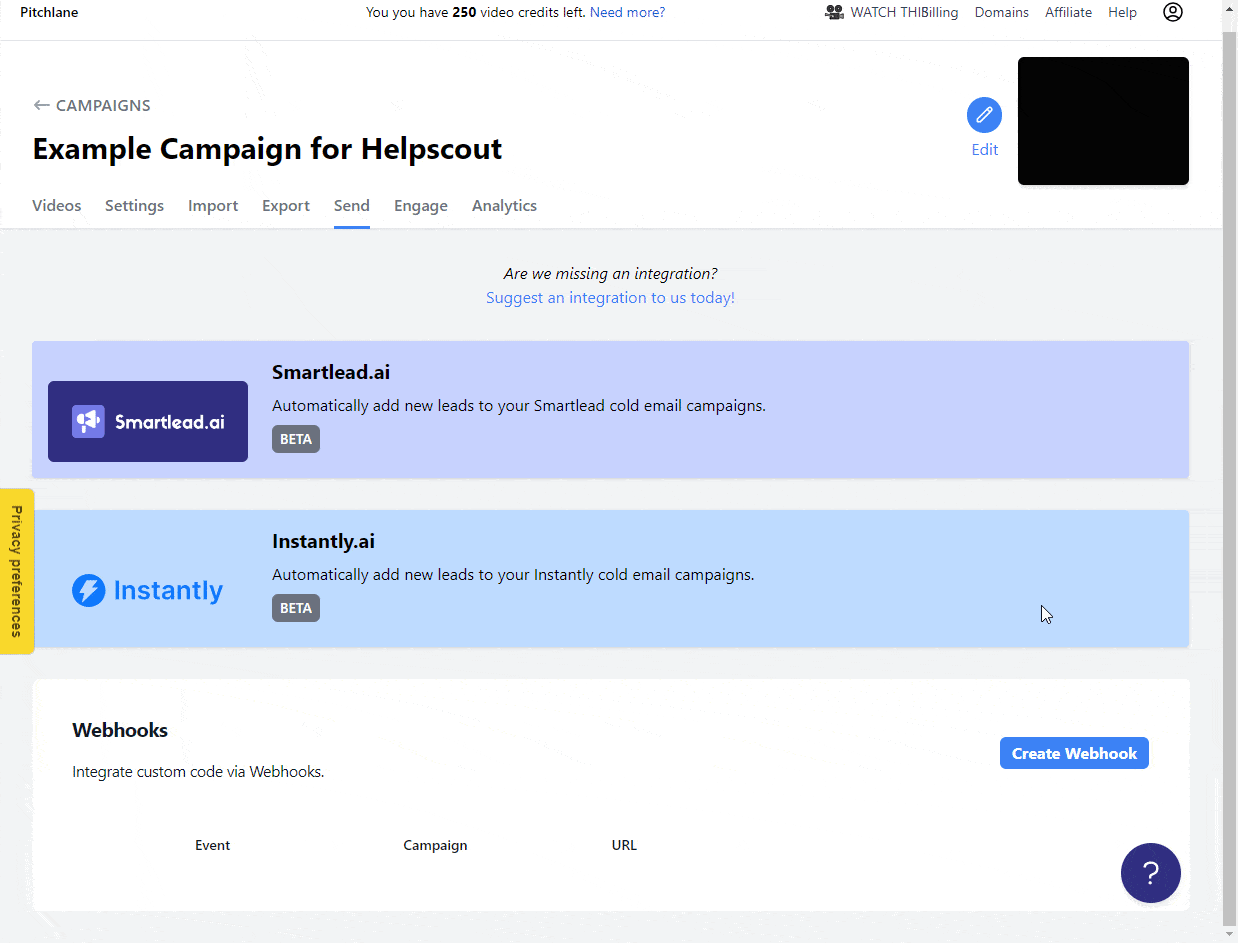Switch to the Settings tab

(x=134, y=205)
